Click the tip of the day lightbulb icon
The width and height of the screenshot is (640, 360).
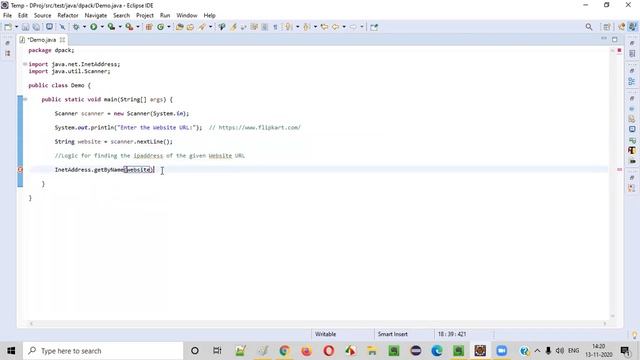click(x=634, y=335)
